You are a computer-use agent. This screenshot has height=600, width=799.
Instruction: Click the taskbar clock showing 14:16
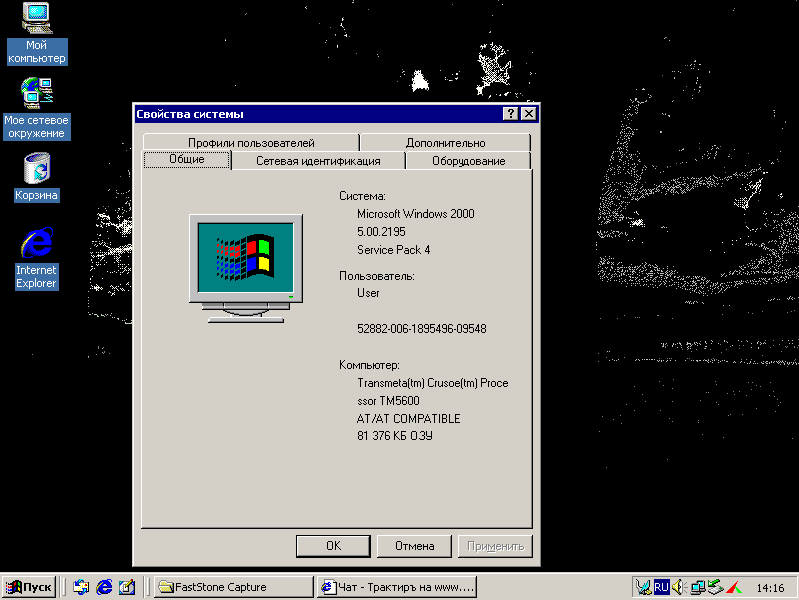coord(770,588)
